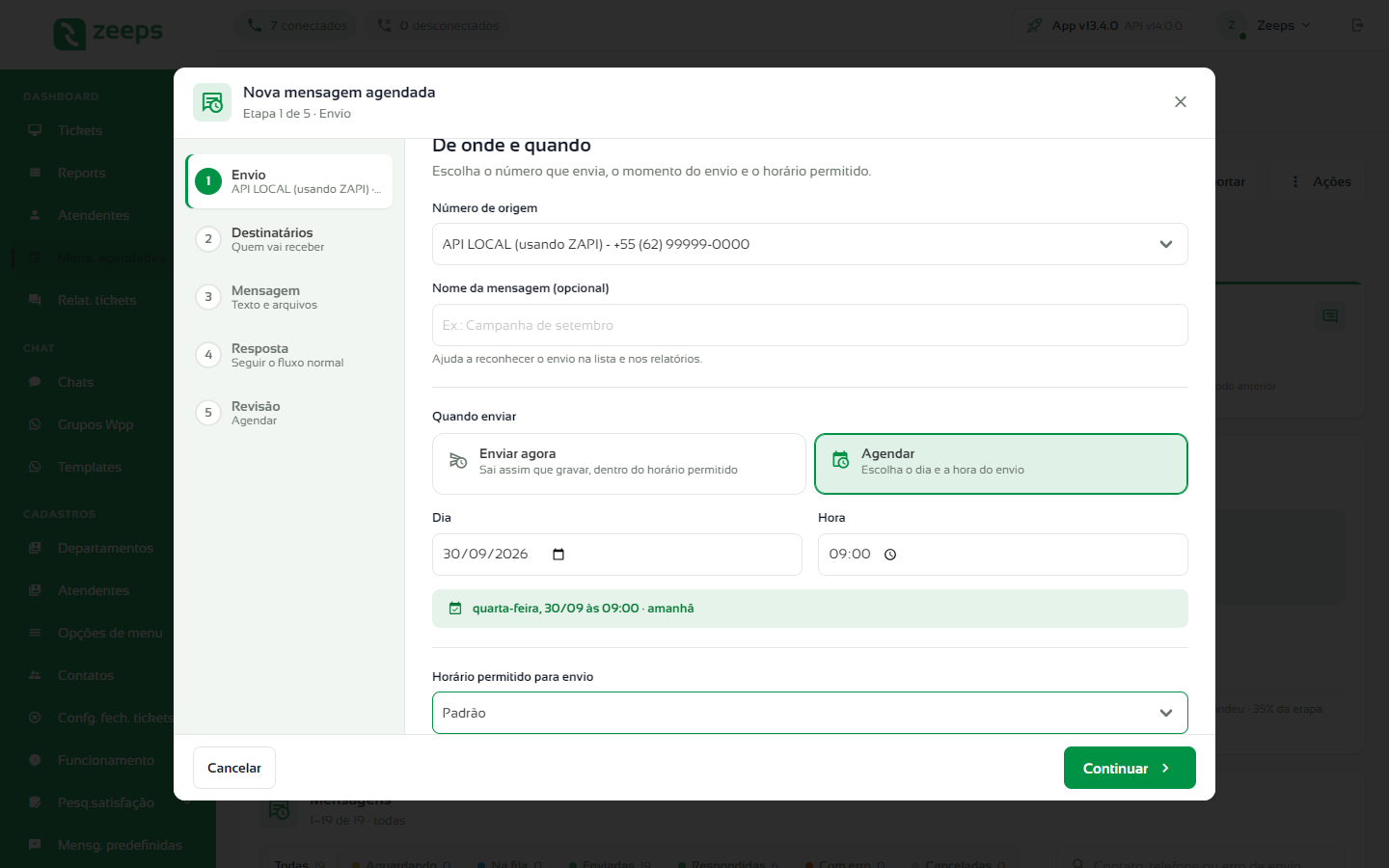Go to step 5 Revisão
This screenshot has width=1389, height=868.
coord(289,413)
